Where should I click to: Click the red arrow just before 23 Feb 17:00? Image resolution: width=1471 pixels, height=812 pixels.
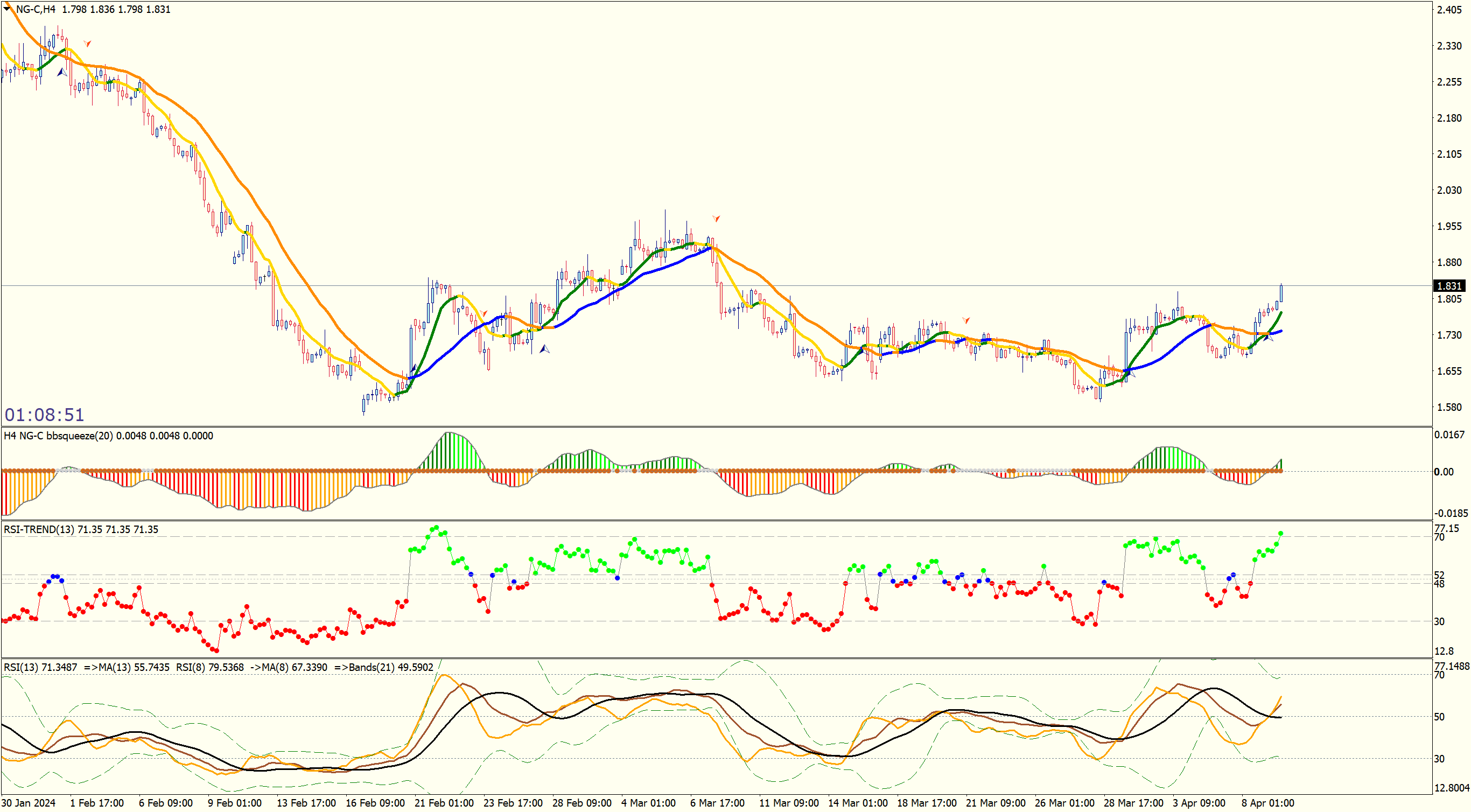click(x=484, y=313)
